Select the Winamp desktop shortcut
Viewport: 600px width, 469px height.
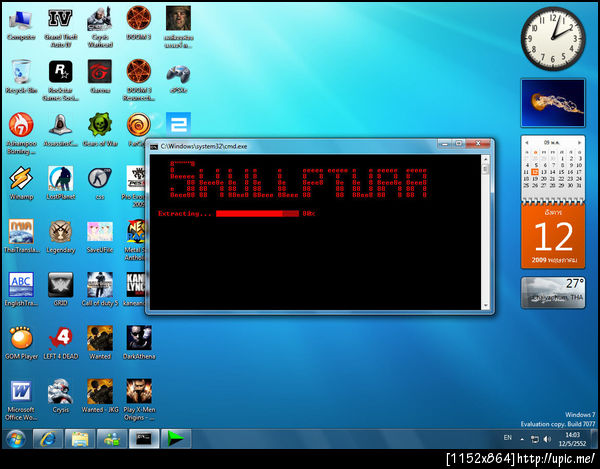[x=21, y=183]
